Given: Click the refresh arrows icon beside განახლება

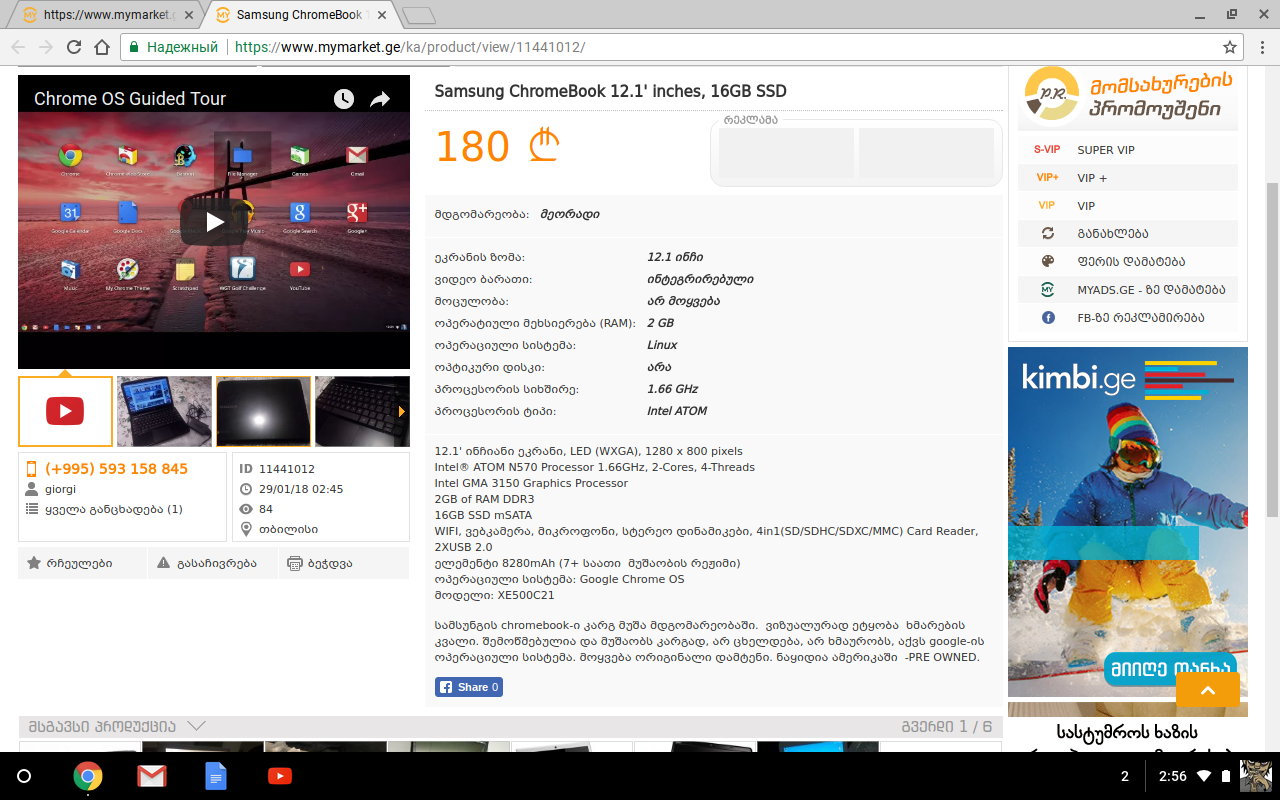Looking at the screenshot, I should 1048,234.
